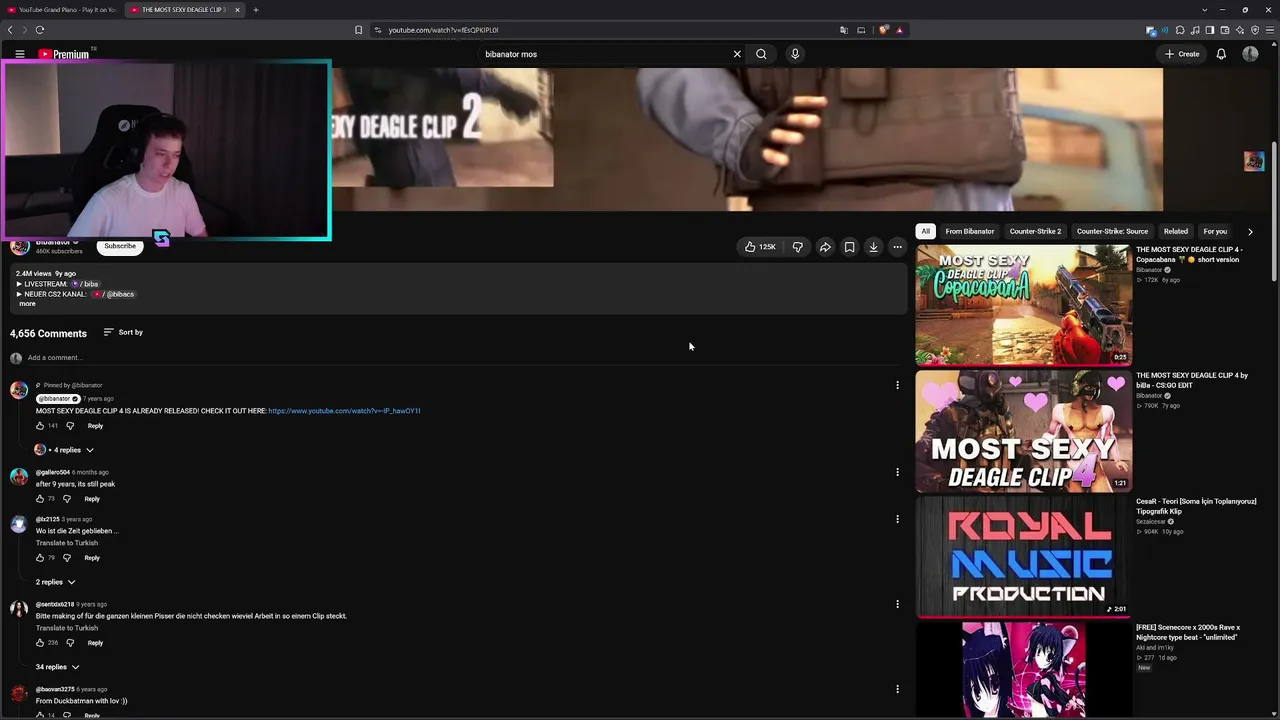Visit the @gallero504 commenter profile
The width and height of the screenshot is (1280, 720).
(x=53, y=472)
